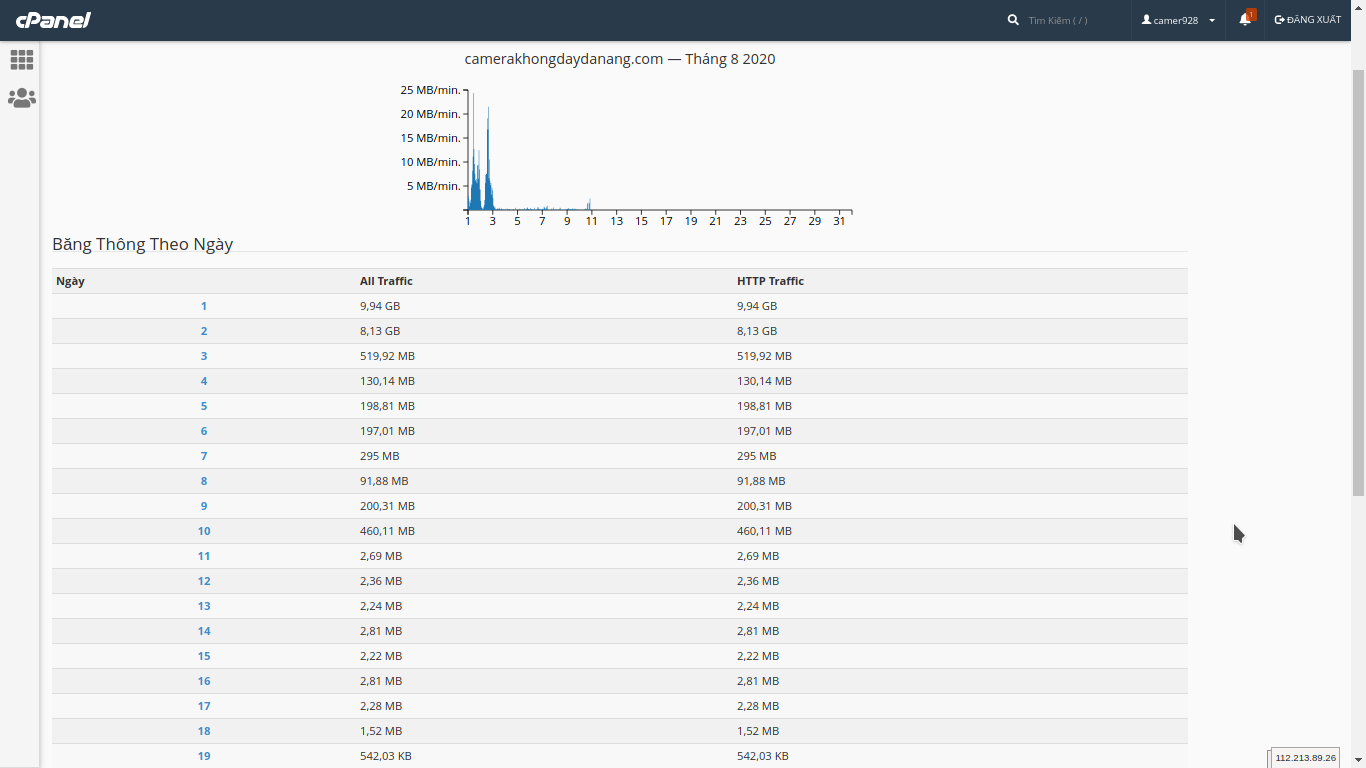Select 91,88 MB in HTTP Traffic column
Viewport: 1366px width, 768px height.
pos(761,481)
